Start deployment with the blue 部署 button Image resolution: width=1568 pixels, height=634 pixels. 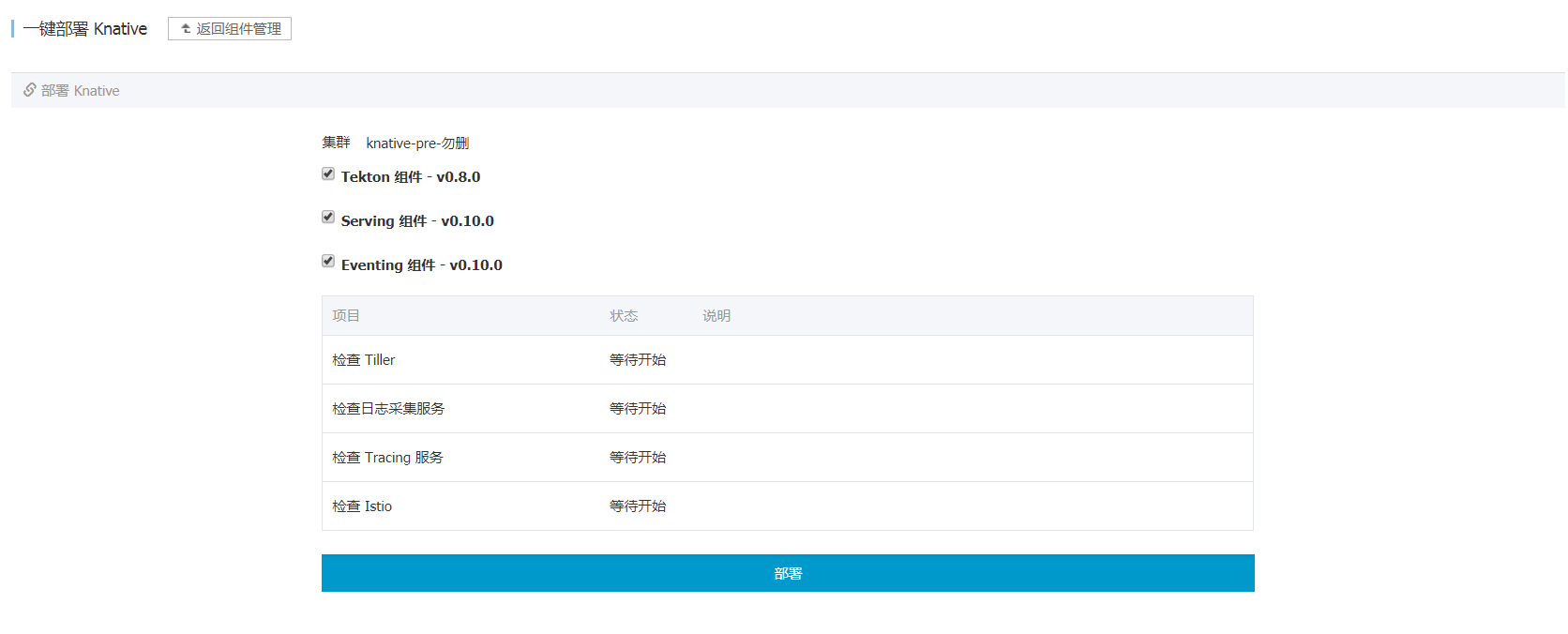pos(788,573)
